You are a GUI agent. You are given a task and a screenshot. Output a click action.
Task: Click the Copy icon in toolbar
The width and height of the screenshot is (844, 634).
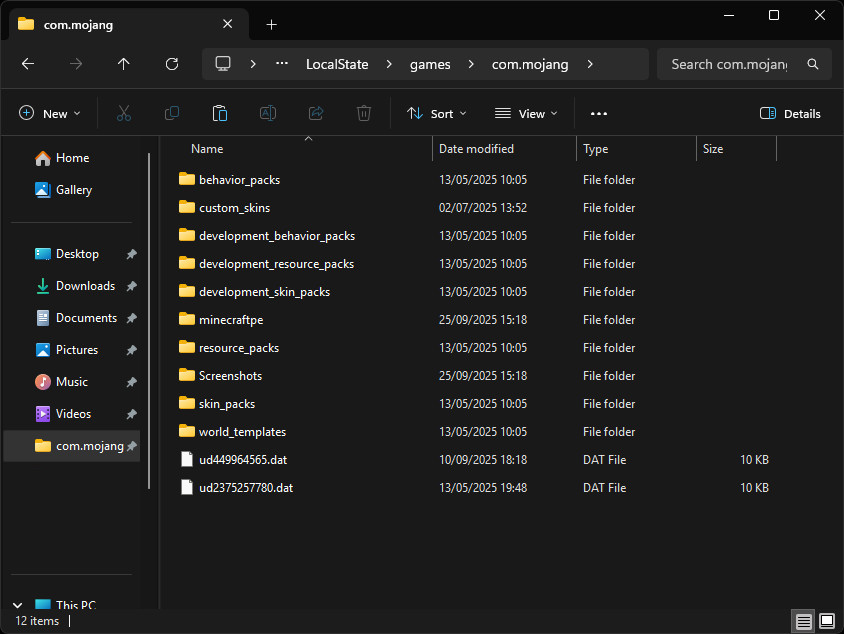[172, 114]
